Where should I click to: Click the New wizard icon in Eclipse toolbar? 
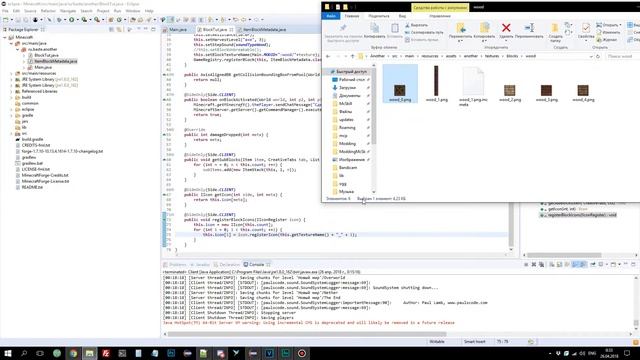pos(5,20)
